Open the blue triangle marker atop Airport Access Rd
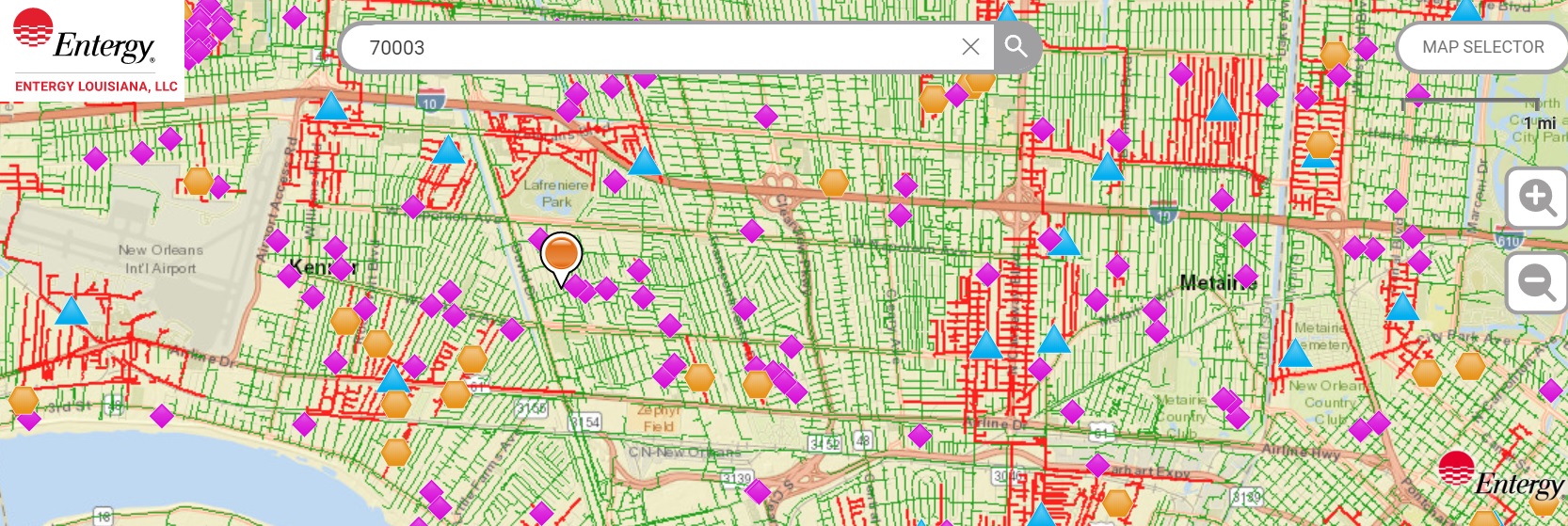Screen dimensions: 1568x526 [330, 105]
